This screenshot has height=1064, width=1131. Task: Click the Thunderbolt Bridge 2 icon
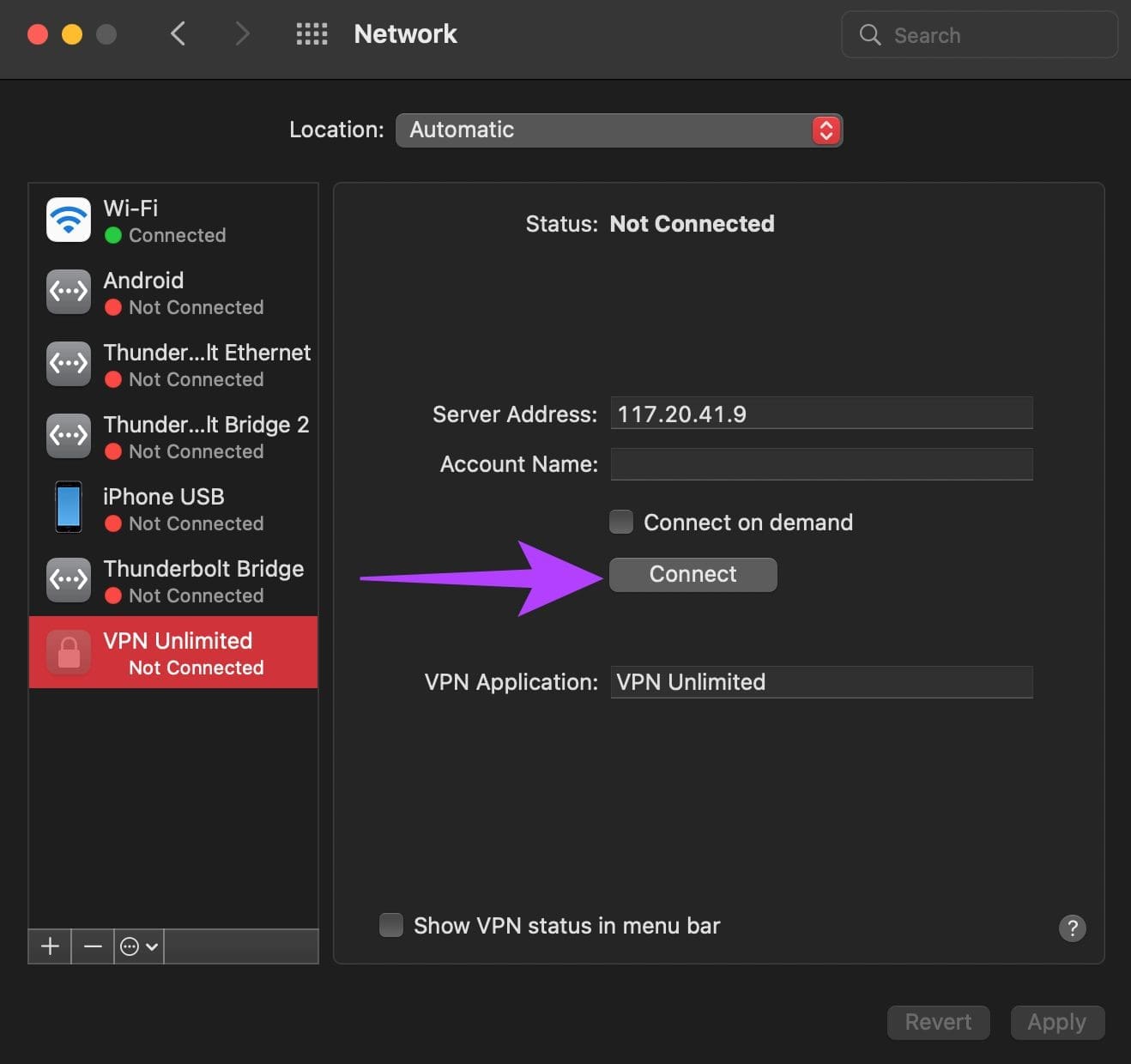(x=68, y=435)
